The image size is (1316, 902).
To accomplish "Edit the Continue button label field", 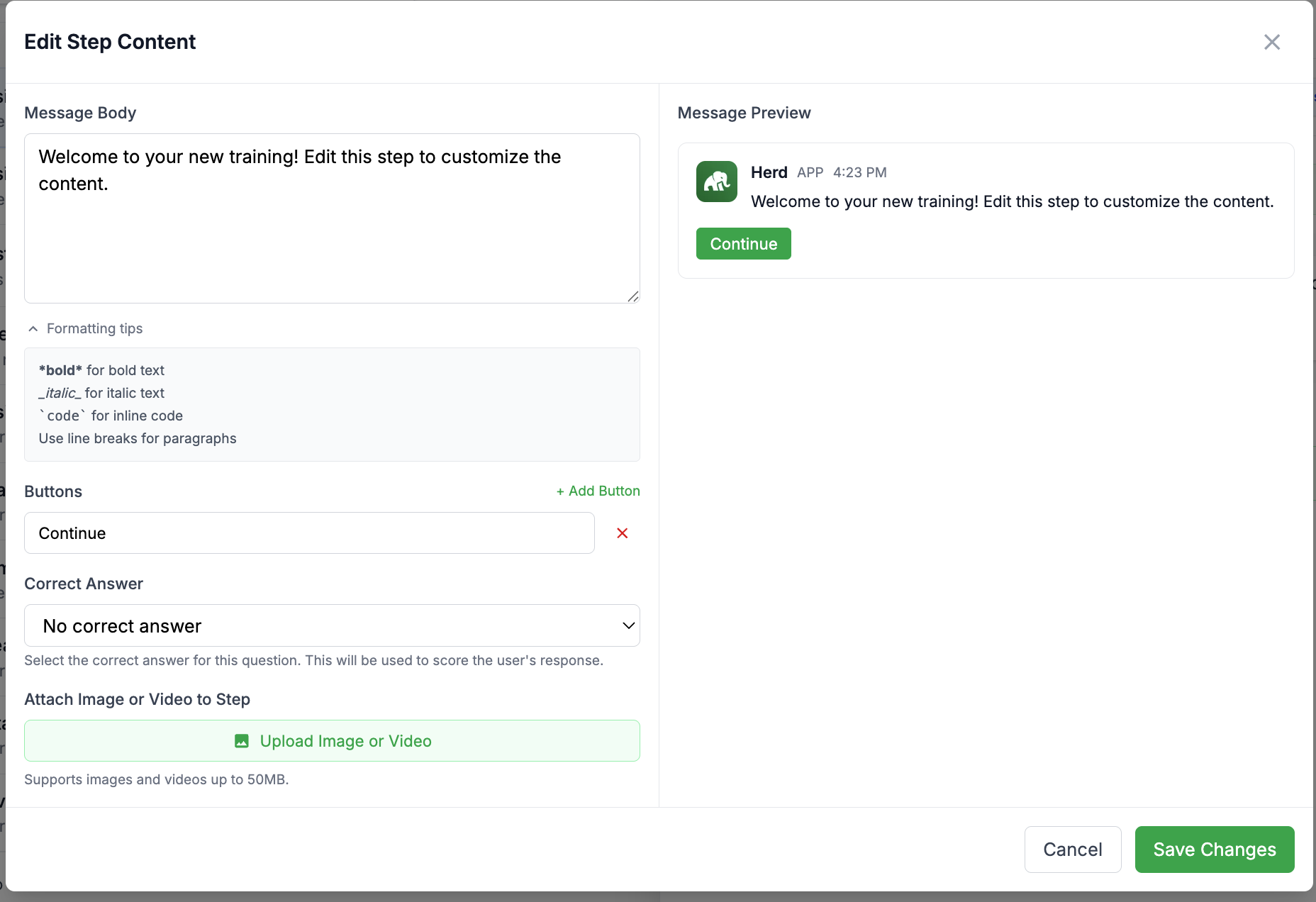I will coord(309,533).
